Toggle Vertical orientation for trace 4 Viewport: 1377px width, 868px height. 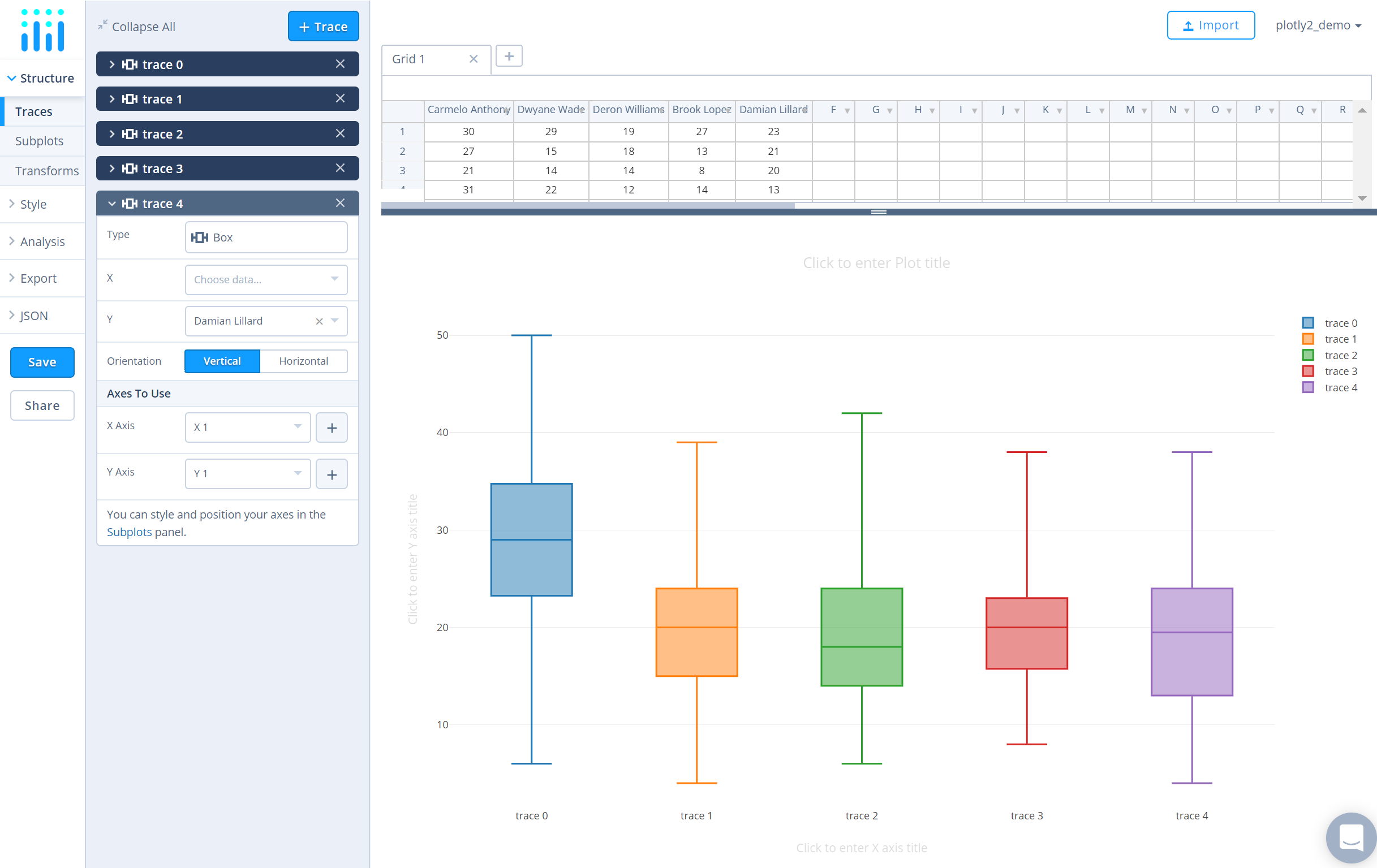point(221,361)
